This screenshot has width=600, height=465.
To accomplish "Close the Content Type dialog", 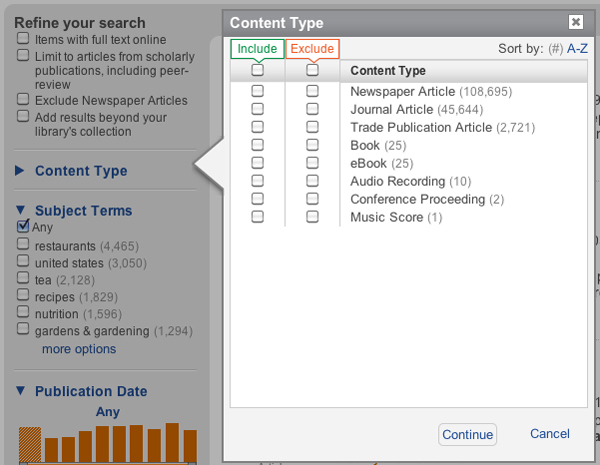I will click(575, 22).
